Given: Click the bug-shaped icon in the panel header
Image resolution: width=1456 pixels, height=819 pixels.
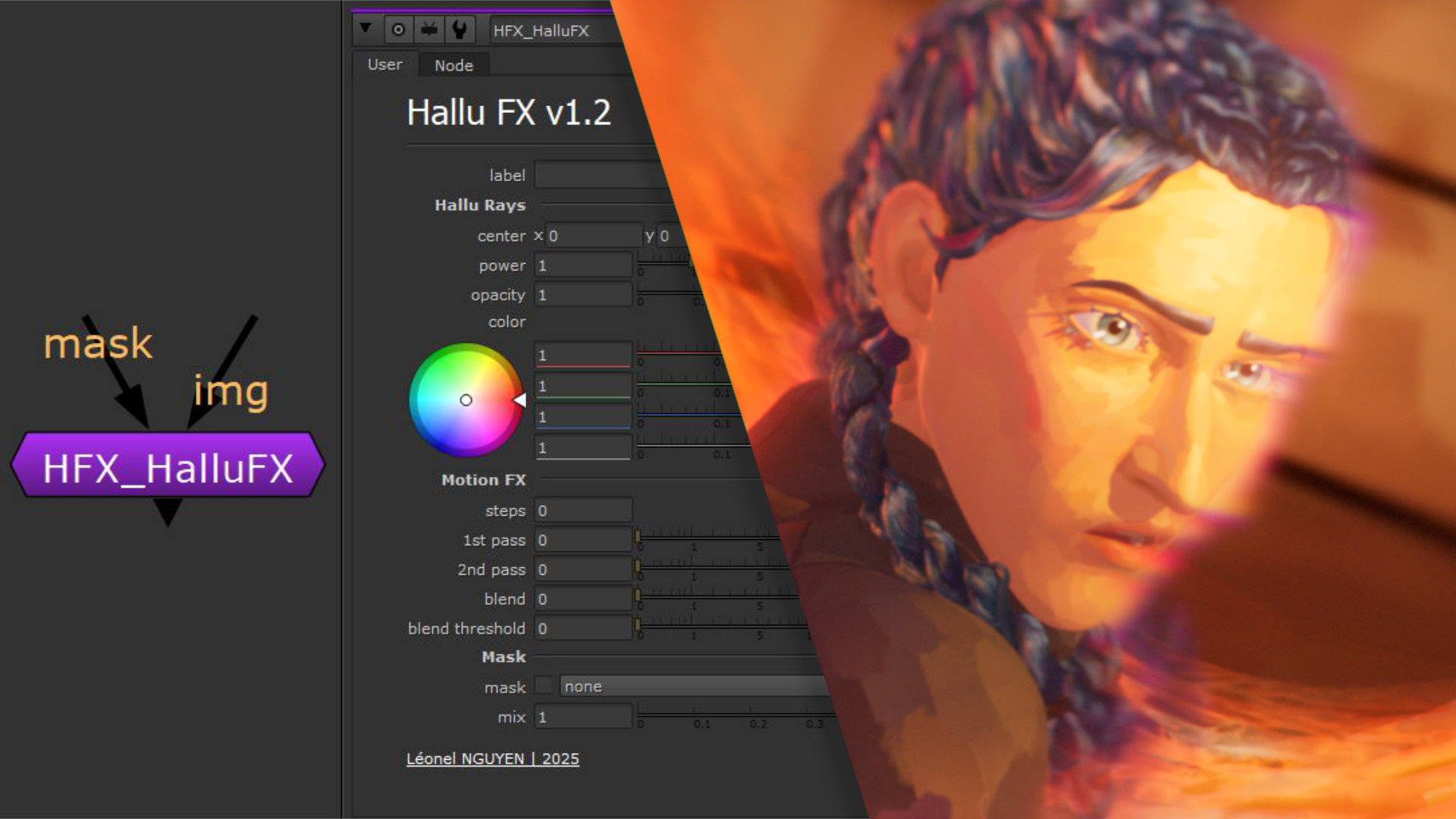Looking at the screenshot, I should click(x=429, y=30).
